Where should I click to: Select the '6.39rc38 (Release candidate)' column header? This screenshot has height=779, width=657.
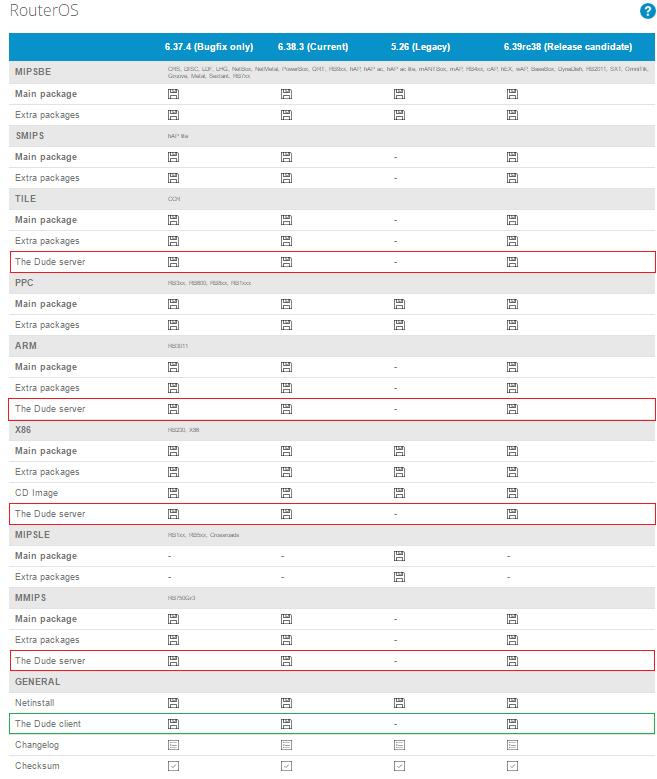pos(568,47)
